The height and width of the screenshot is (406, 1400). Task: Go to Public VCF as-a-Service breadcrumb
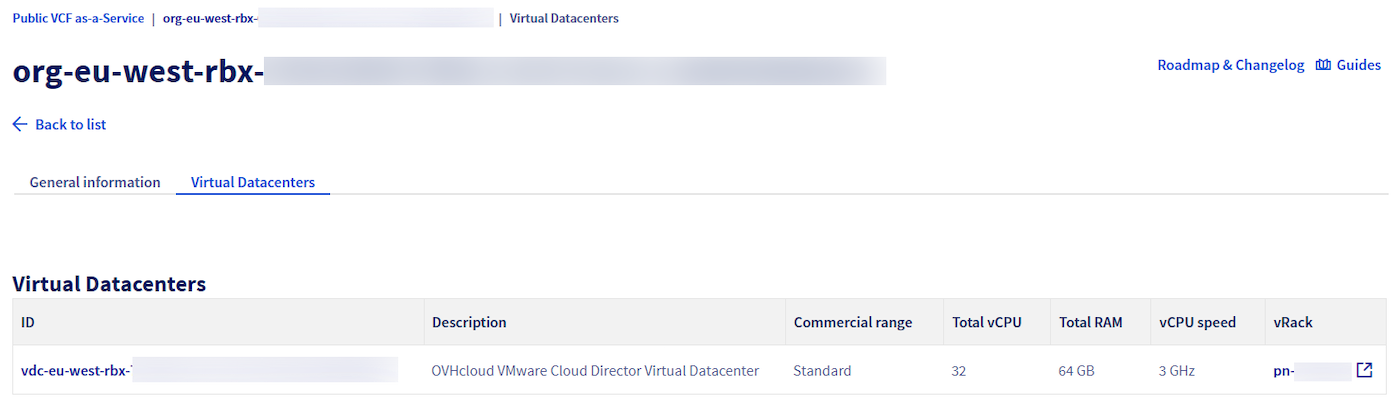[78, 18]
